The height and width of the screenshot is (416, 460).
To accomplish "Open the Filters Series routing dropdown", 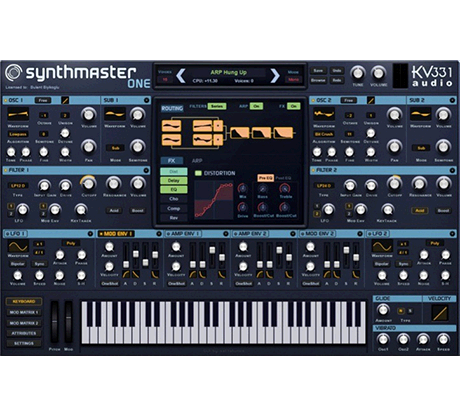I will pyautogui.click(x=217, y=106).
